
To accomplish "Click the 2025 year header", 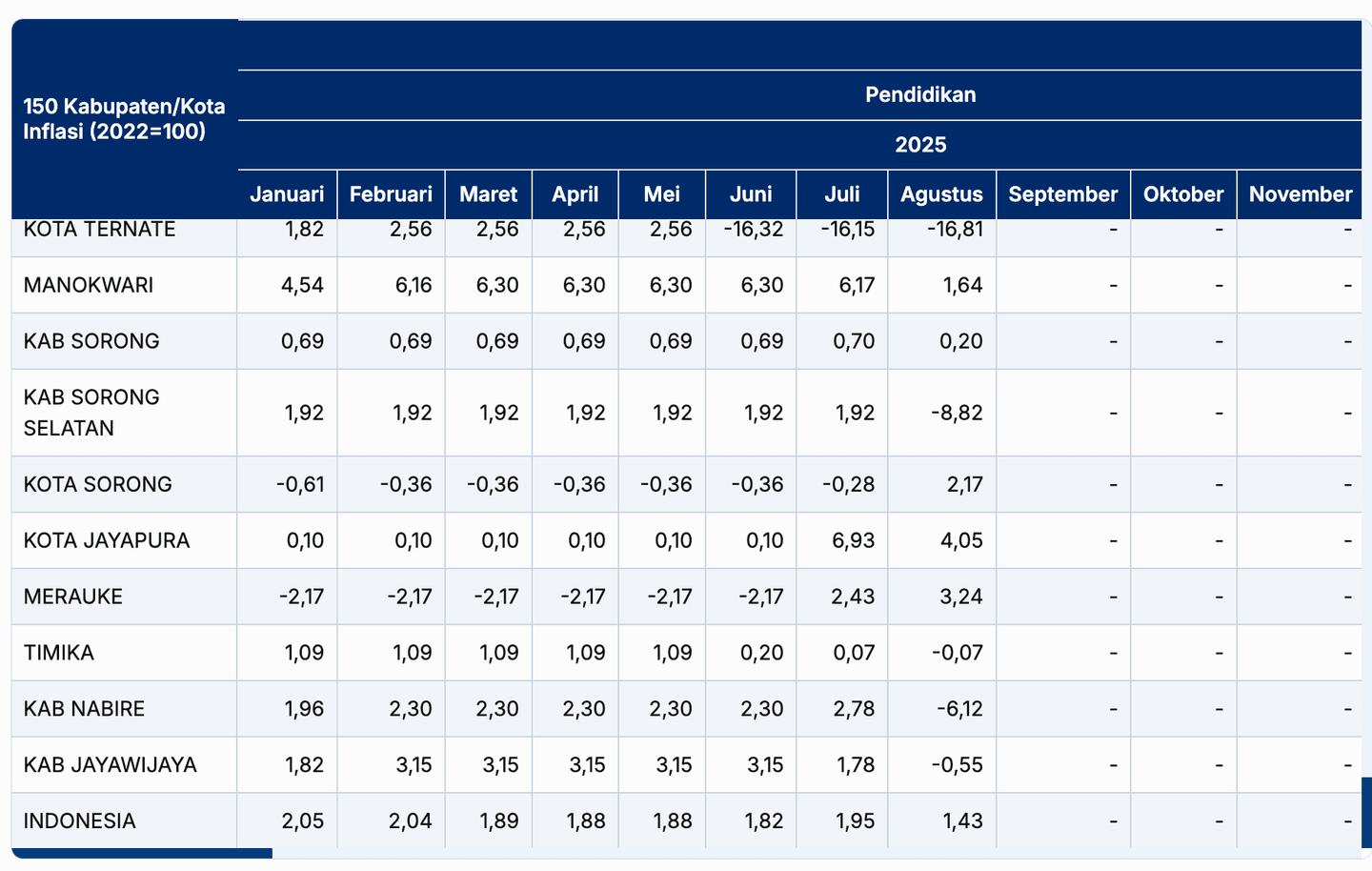I will [919, 145].
